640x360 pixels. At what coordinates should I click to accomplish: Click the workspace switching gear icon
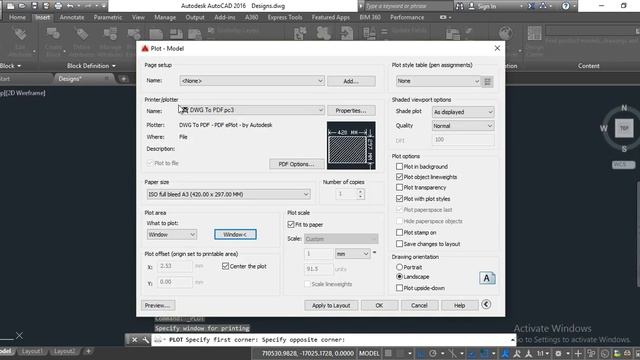coord(558,353)
